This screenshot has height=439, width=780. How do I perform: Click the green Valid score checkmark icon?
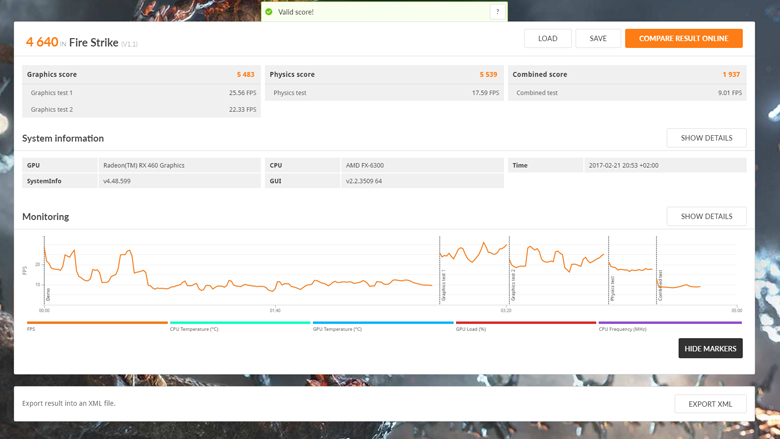coord(269,12)
